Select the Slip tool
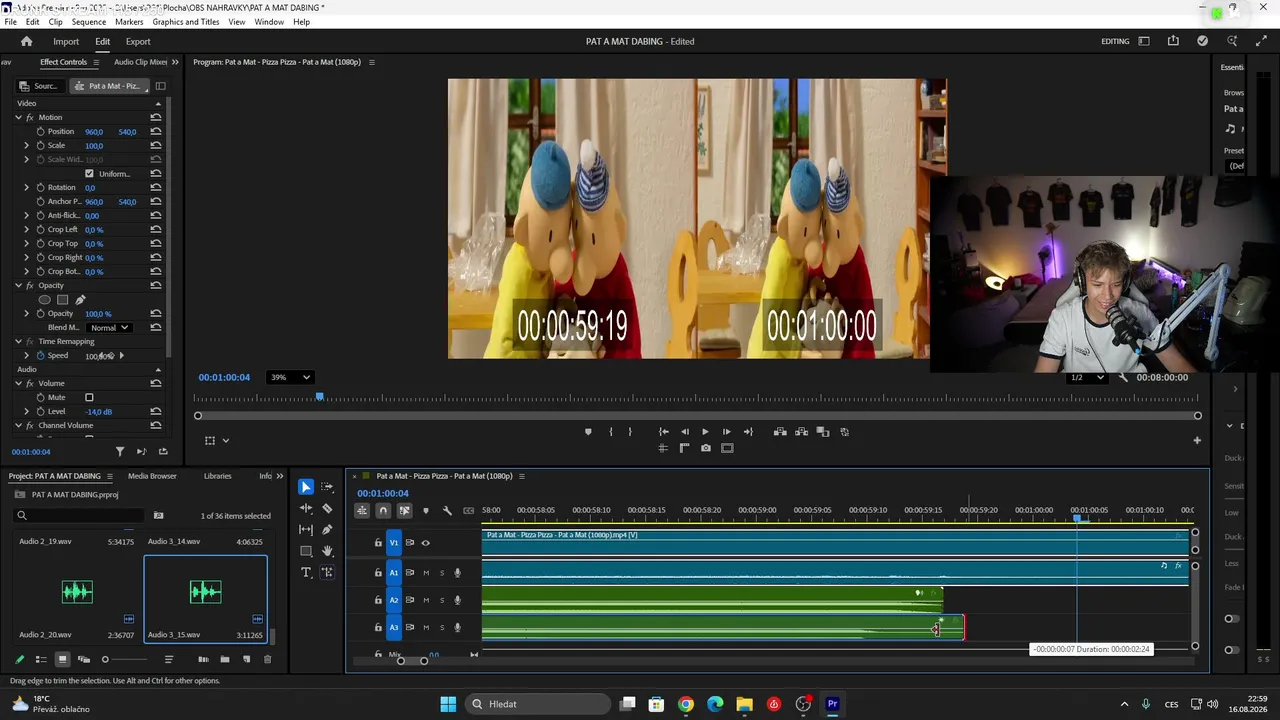The width and height of the screenshot is (1280, 720). pos(306,530)
